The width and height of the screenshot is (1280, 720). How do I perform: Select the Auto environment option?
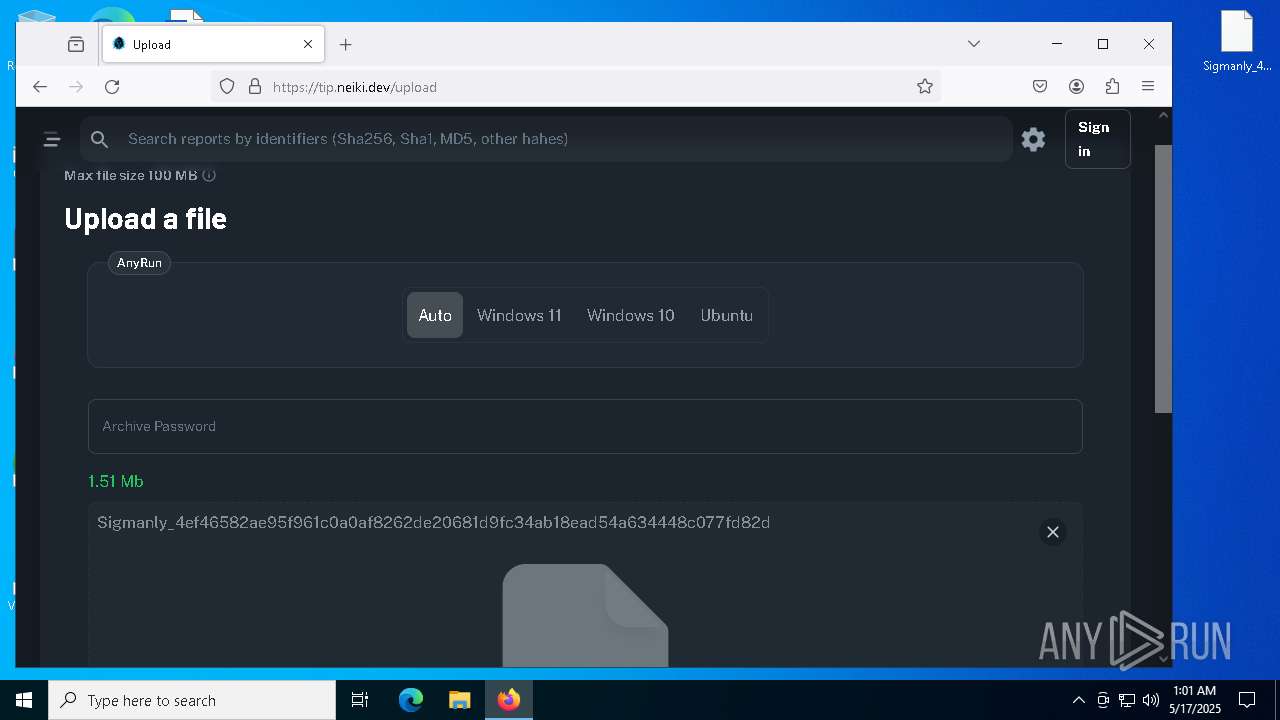[x=435, y=315]
